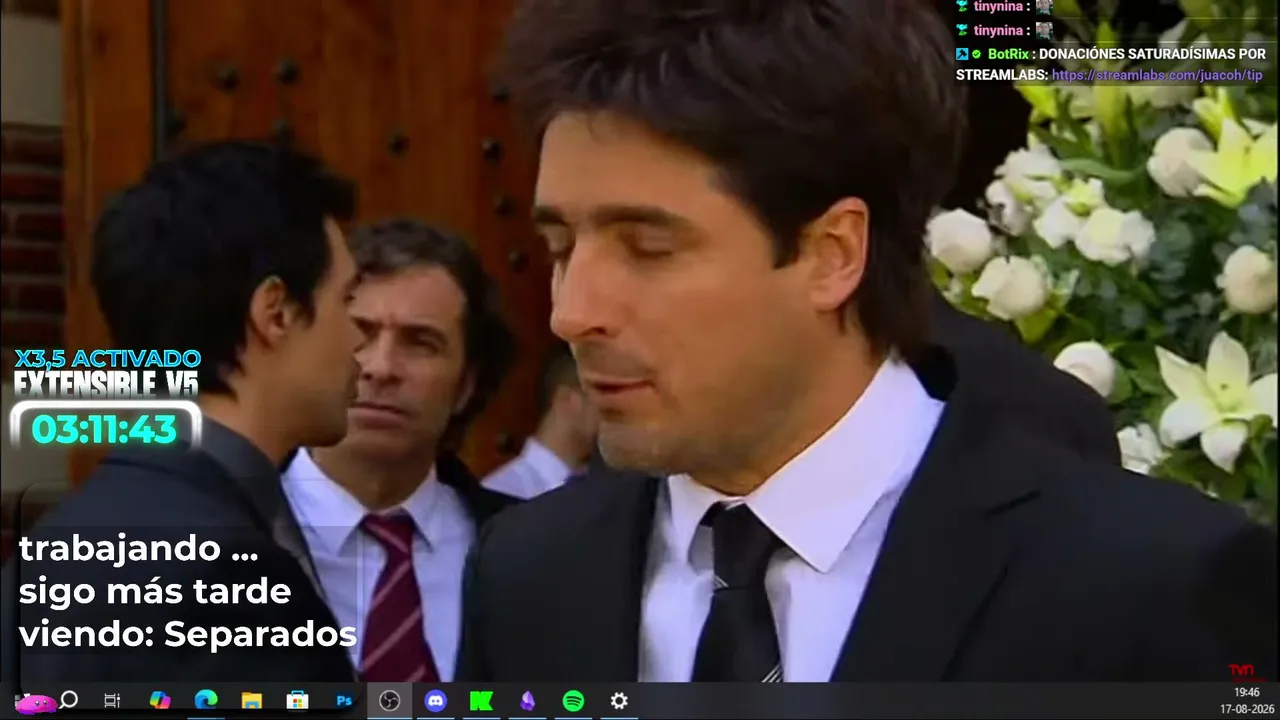This screenshot has width=1280, height=720.
Task: Open the green Kick app icon
Action: click(482, 701)
